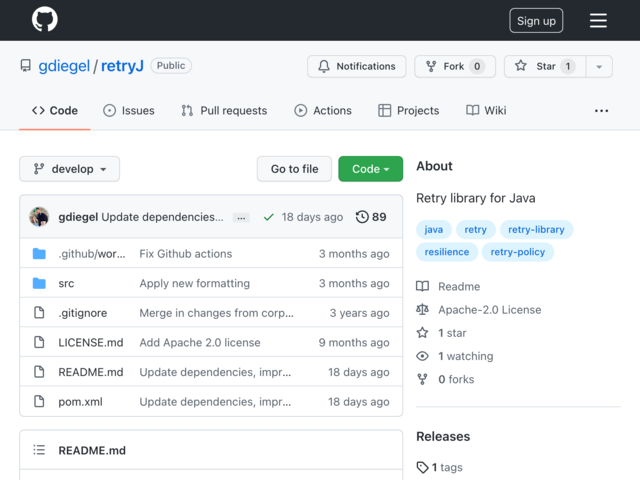Expand the green Code dropdown

coord(370,169)
